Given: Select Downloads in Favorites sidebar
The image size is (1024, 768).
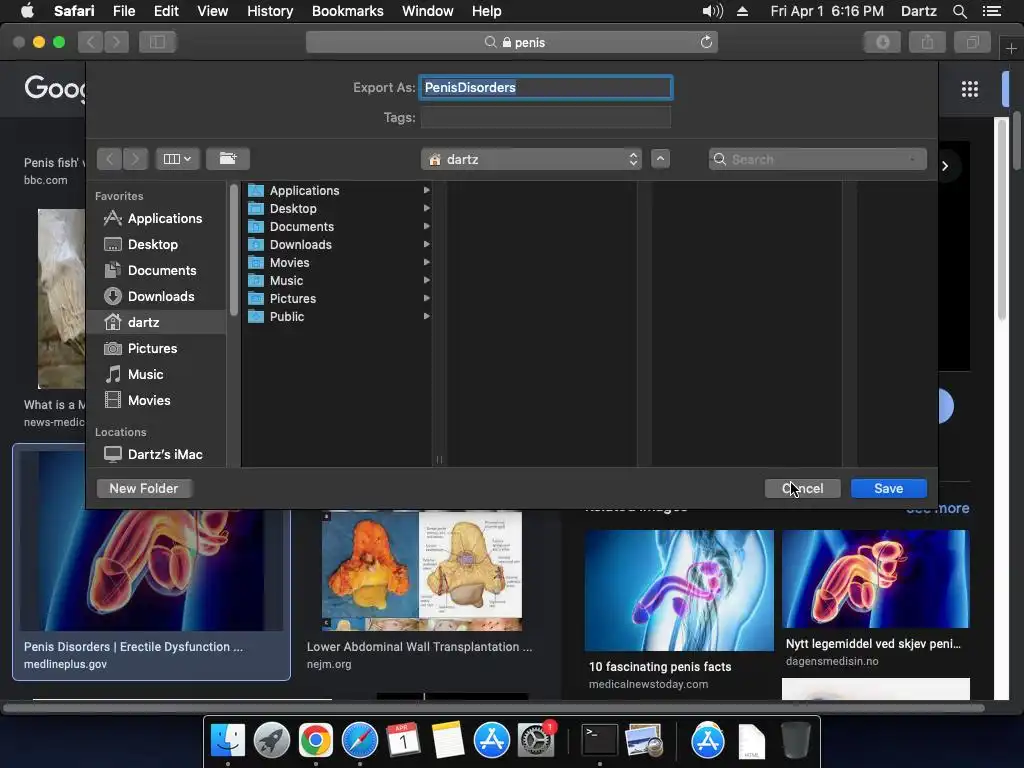Looking at the screenshot, I should click(157, 296).
